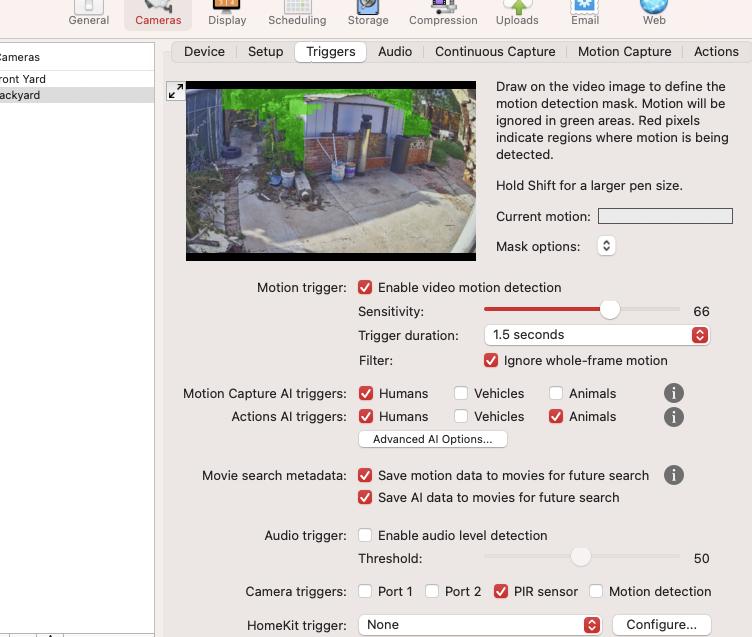Check the Port 2 camera trigger
Viewport: 752px width, 637px height.
[x=432, y=591]
